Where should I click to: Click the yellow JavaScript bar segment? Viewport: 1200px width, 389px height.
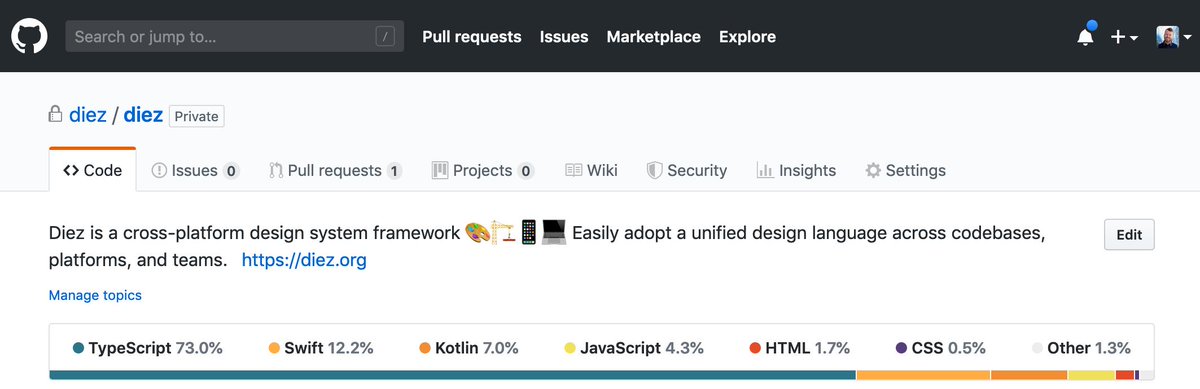tap(1091, 375)
